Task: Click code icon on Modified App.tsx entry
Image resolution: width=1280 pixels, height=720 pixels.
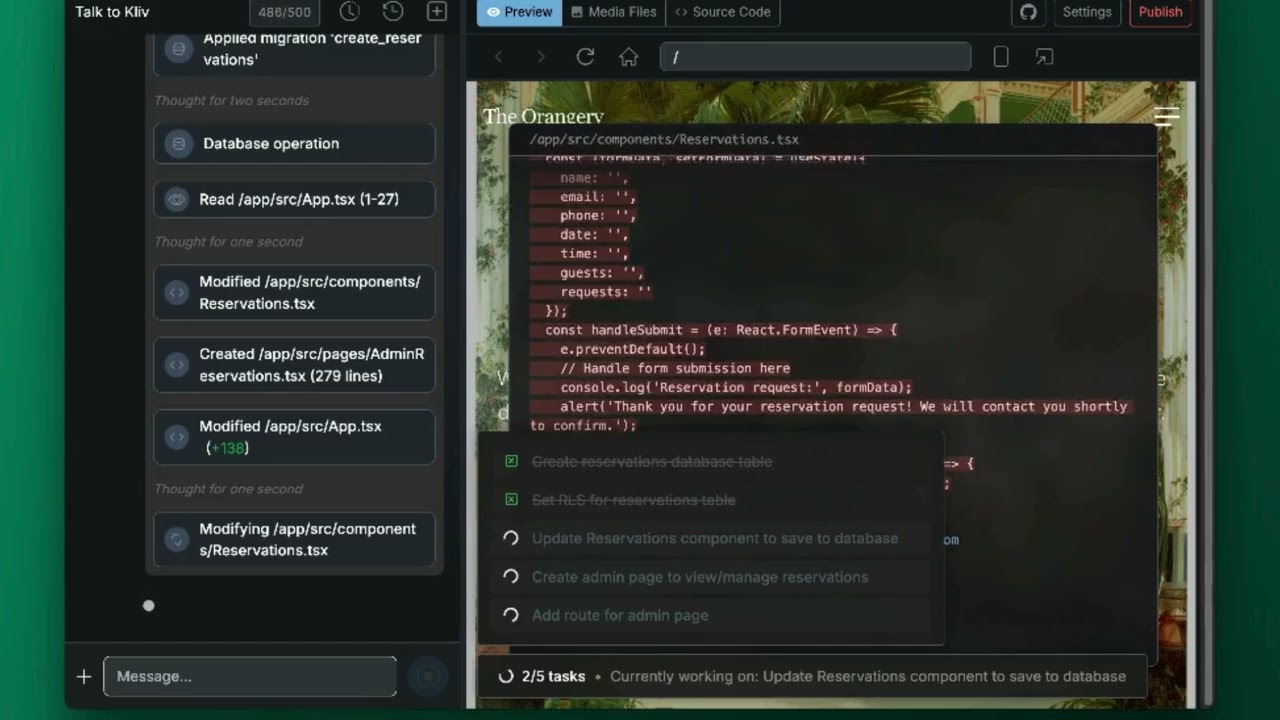Action: (177, 437)
